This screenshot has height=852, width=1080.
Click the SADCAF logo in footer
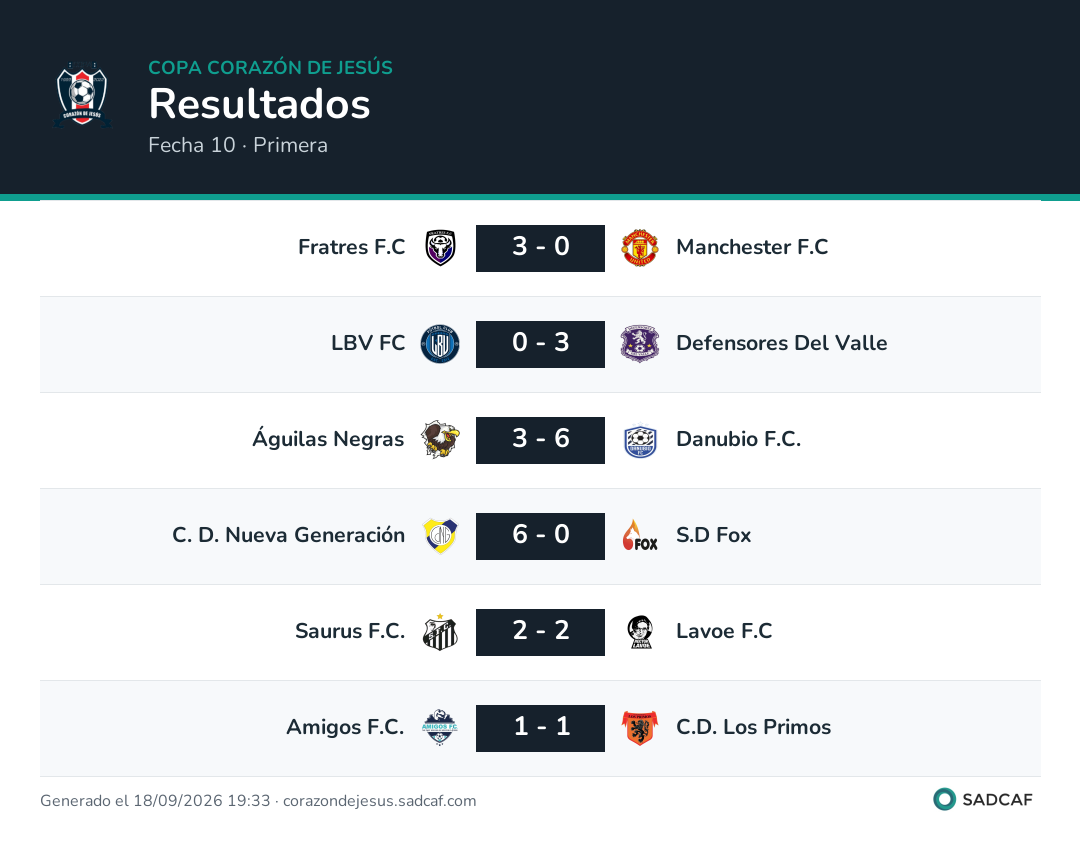(983, 799)
